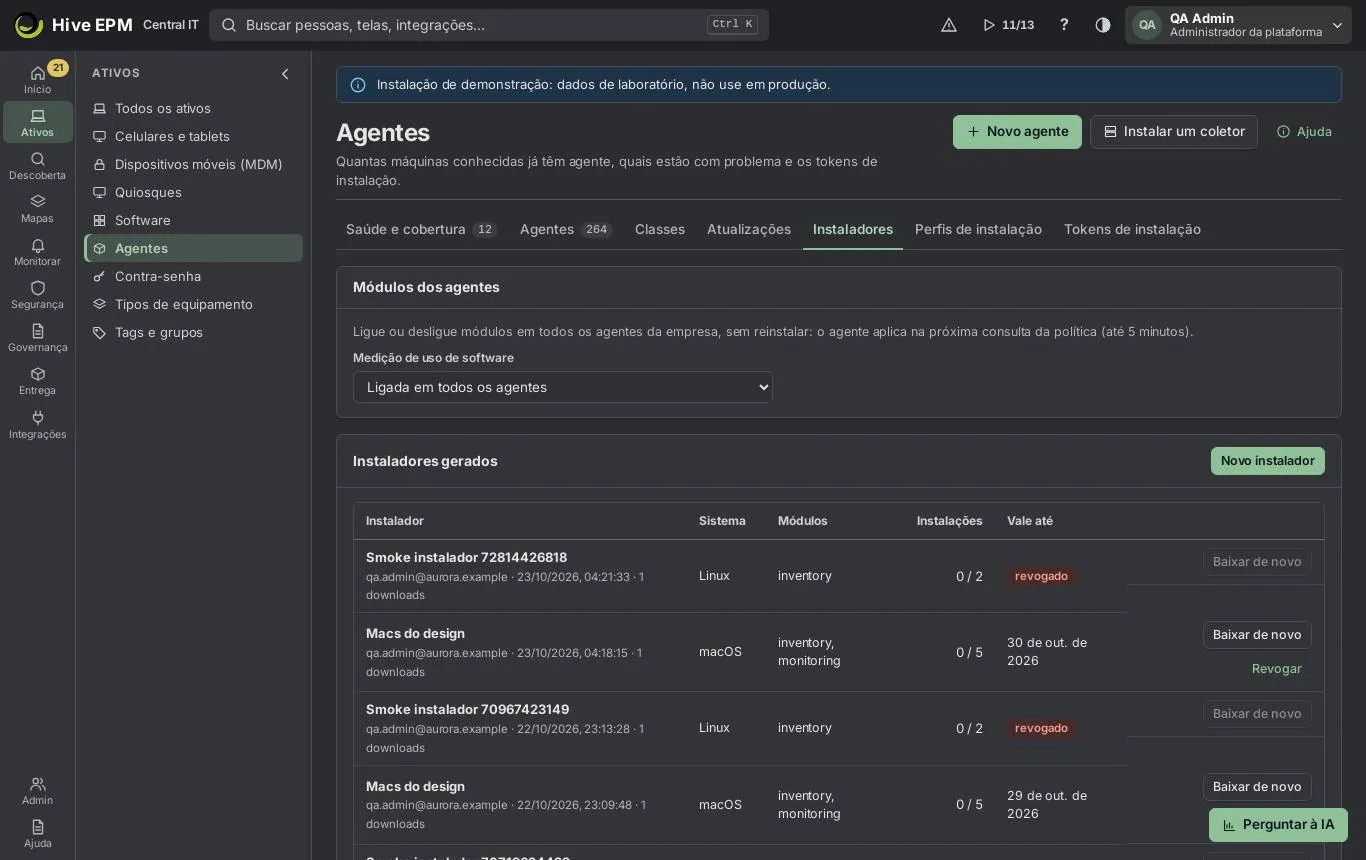Viewport: 1366px width, 860px height.
Task: Focus the Buscar pessoas search field
Action: coord(489,25)
